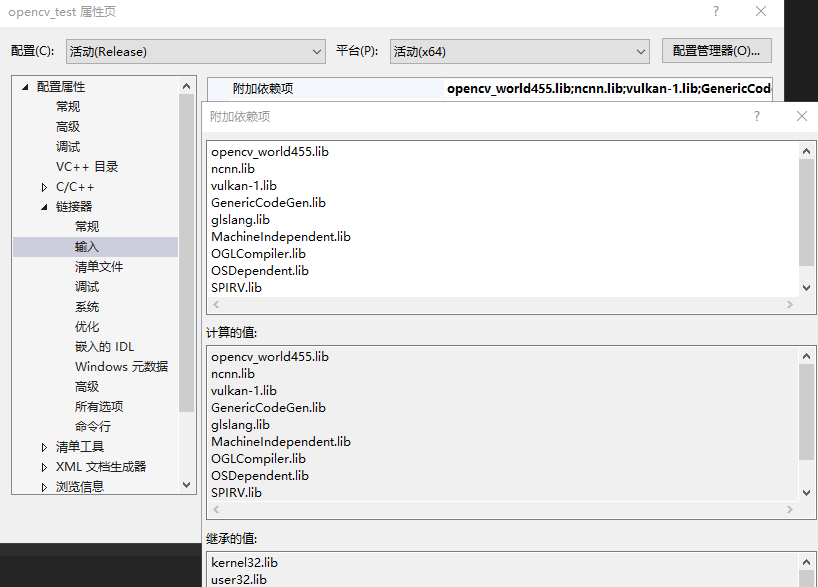This screenshot has height=587, width=818.
Task: Click right arrow of edit box horizontal scrollbar
Action: tap(790, 305)
